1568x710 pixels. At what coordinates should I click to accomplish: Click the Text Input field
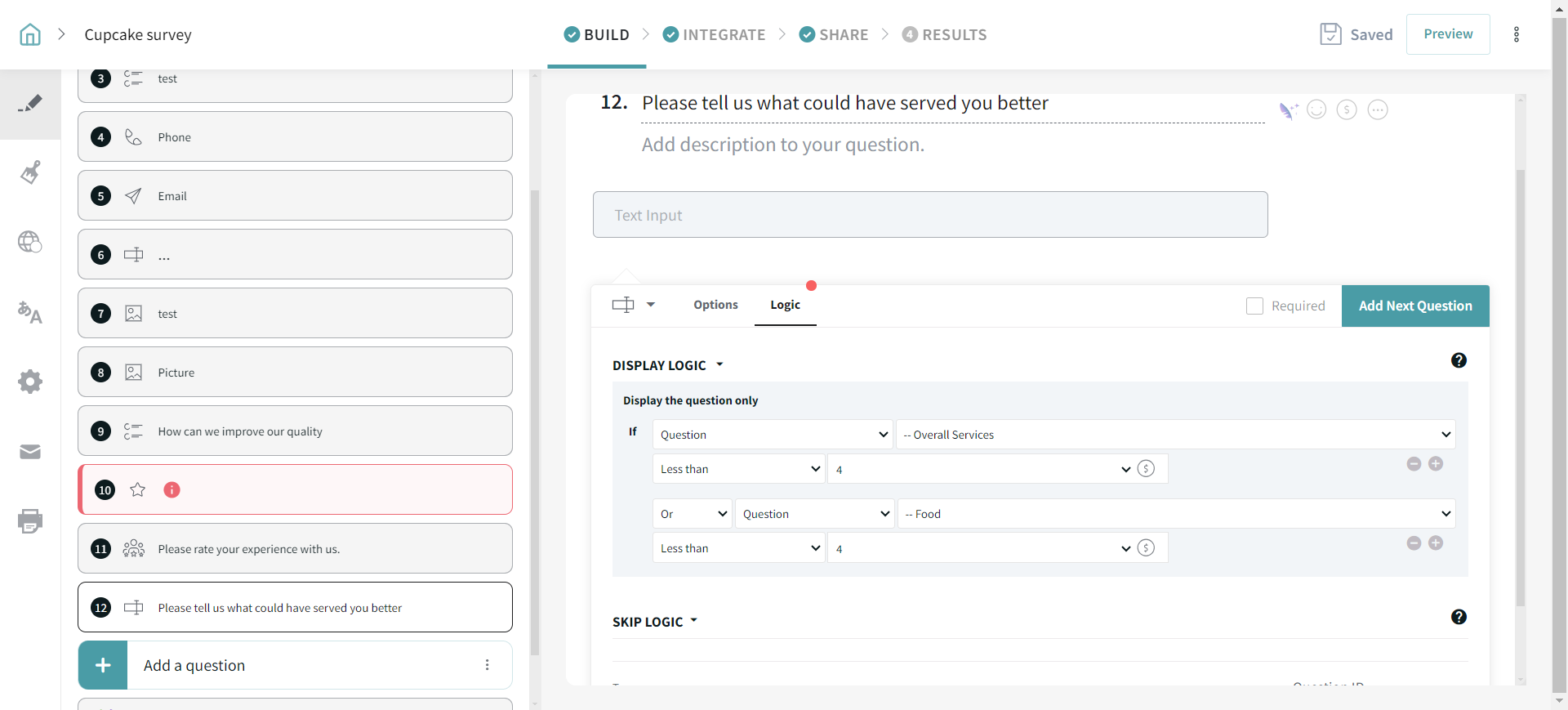coord(929,215)
